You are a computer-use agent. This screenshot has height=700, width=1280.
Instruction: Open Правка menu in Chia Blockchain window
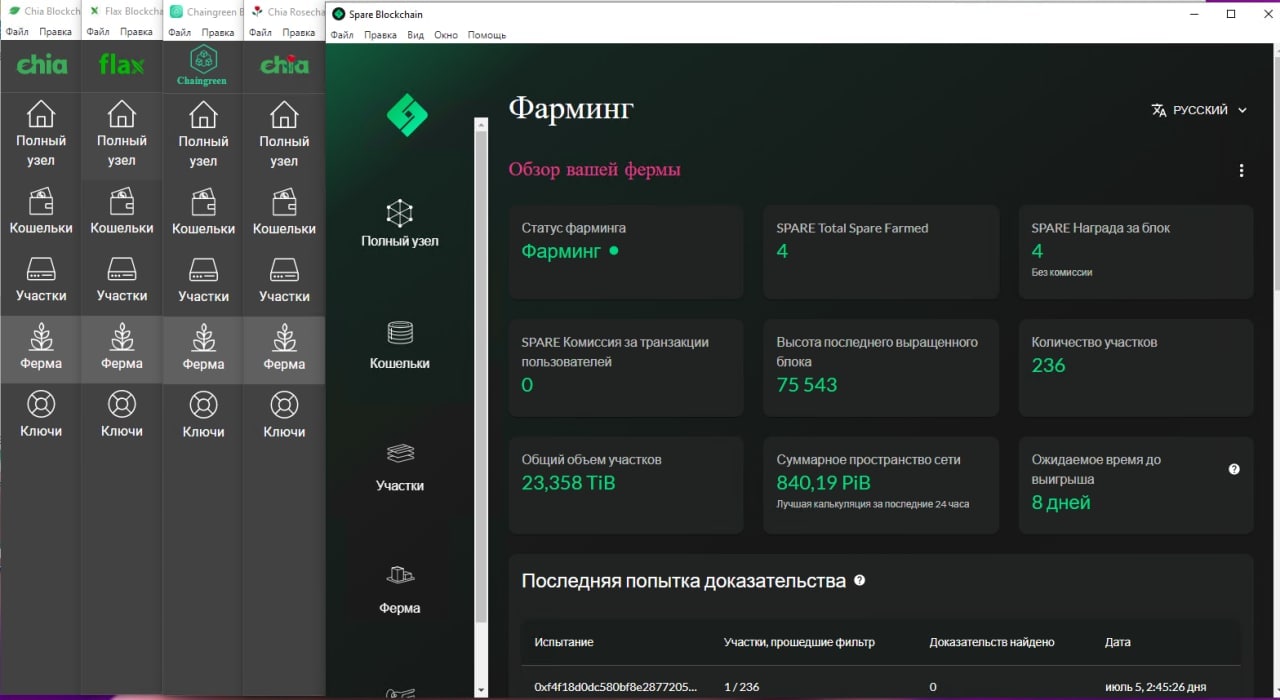(55, 32)
